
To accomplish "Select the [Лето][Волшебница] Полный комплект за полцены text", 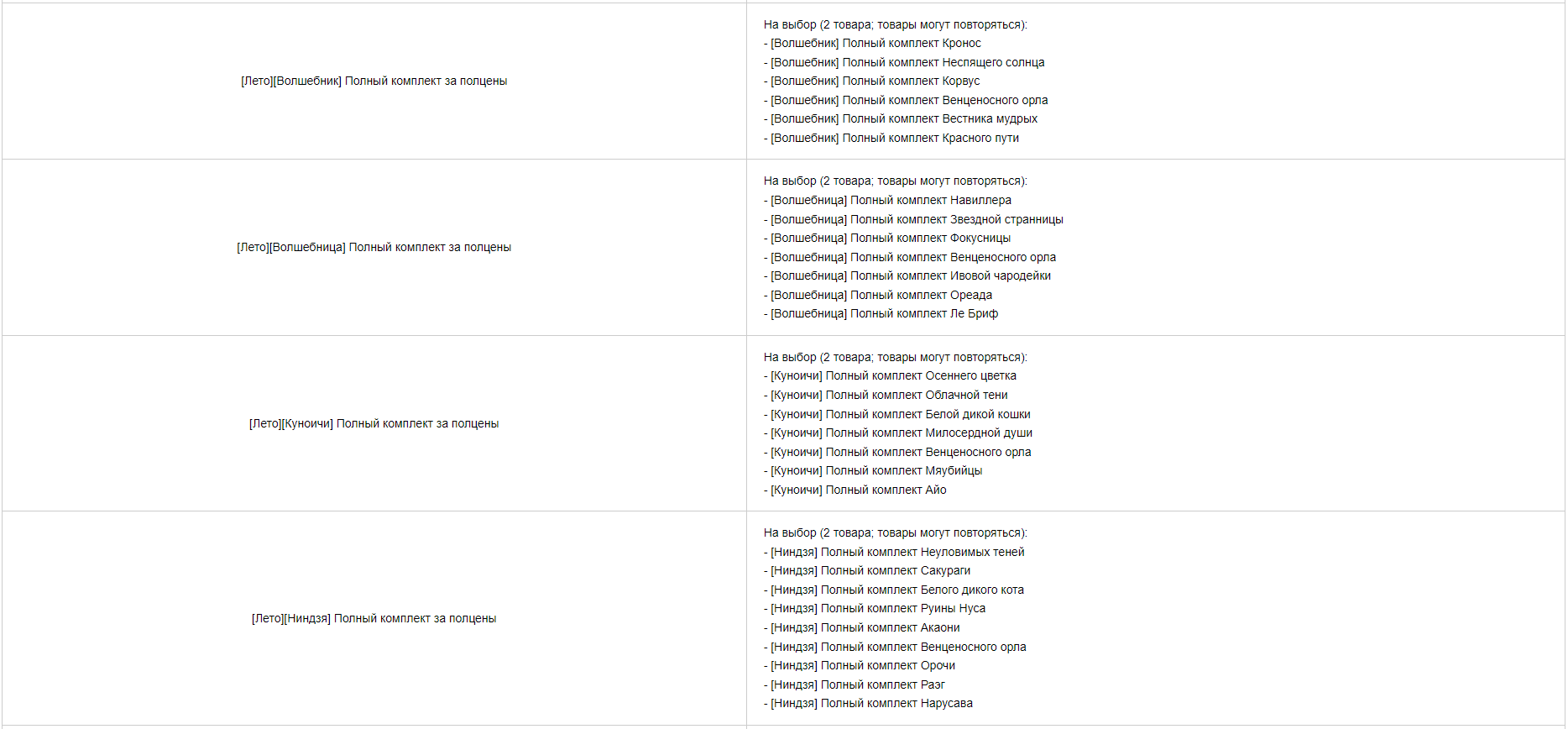I will coord(374,247).
